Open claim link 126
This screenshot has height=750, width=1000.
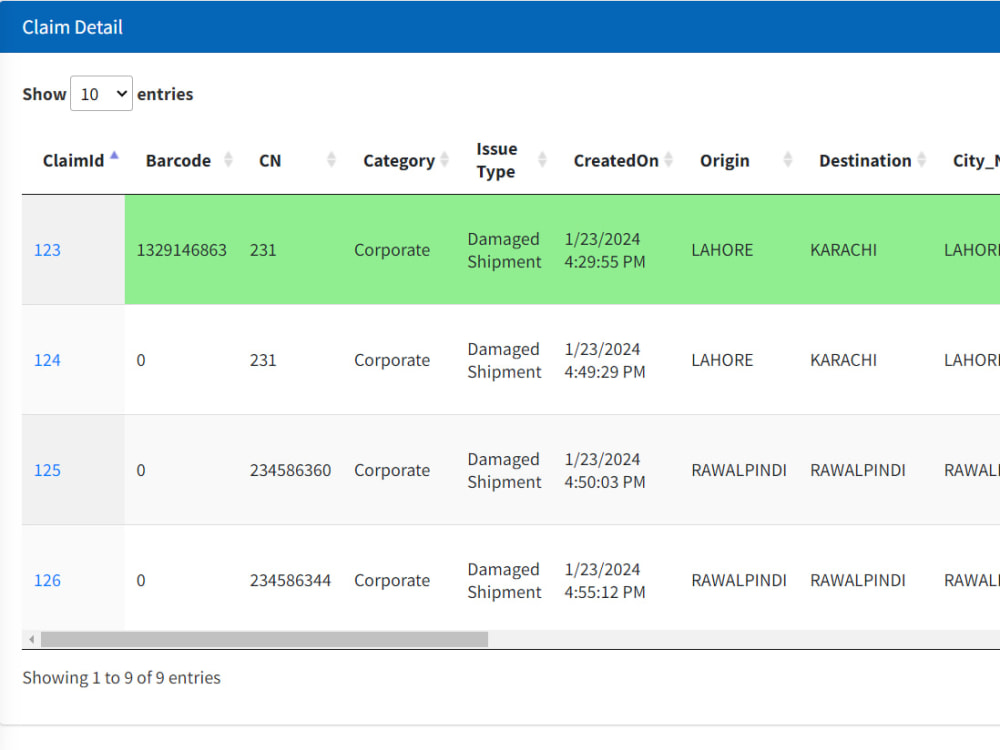point(47,581)
